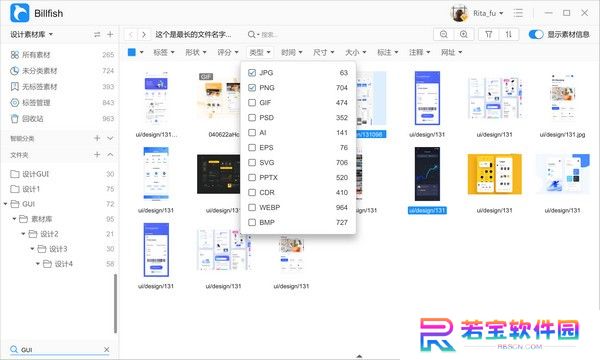
Task: Add a new 文件夹 with plus
Action: [x=97, y=155]
